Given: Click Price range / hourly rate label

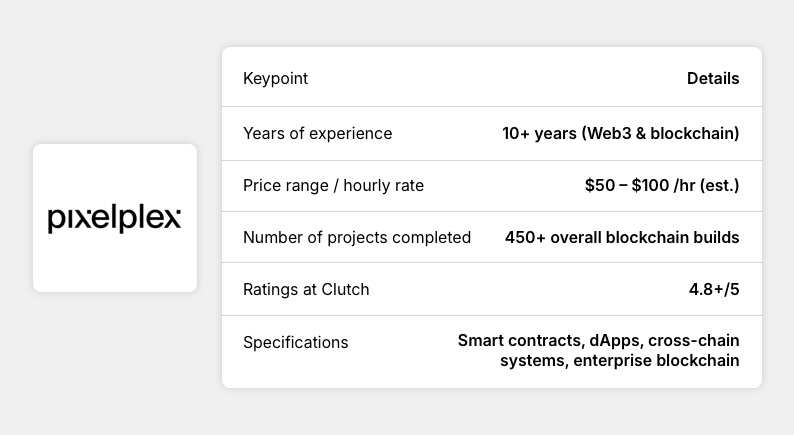Looking at the screenshot, I should point(333,185).
